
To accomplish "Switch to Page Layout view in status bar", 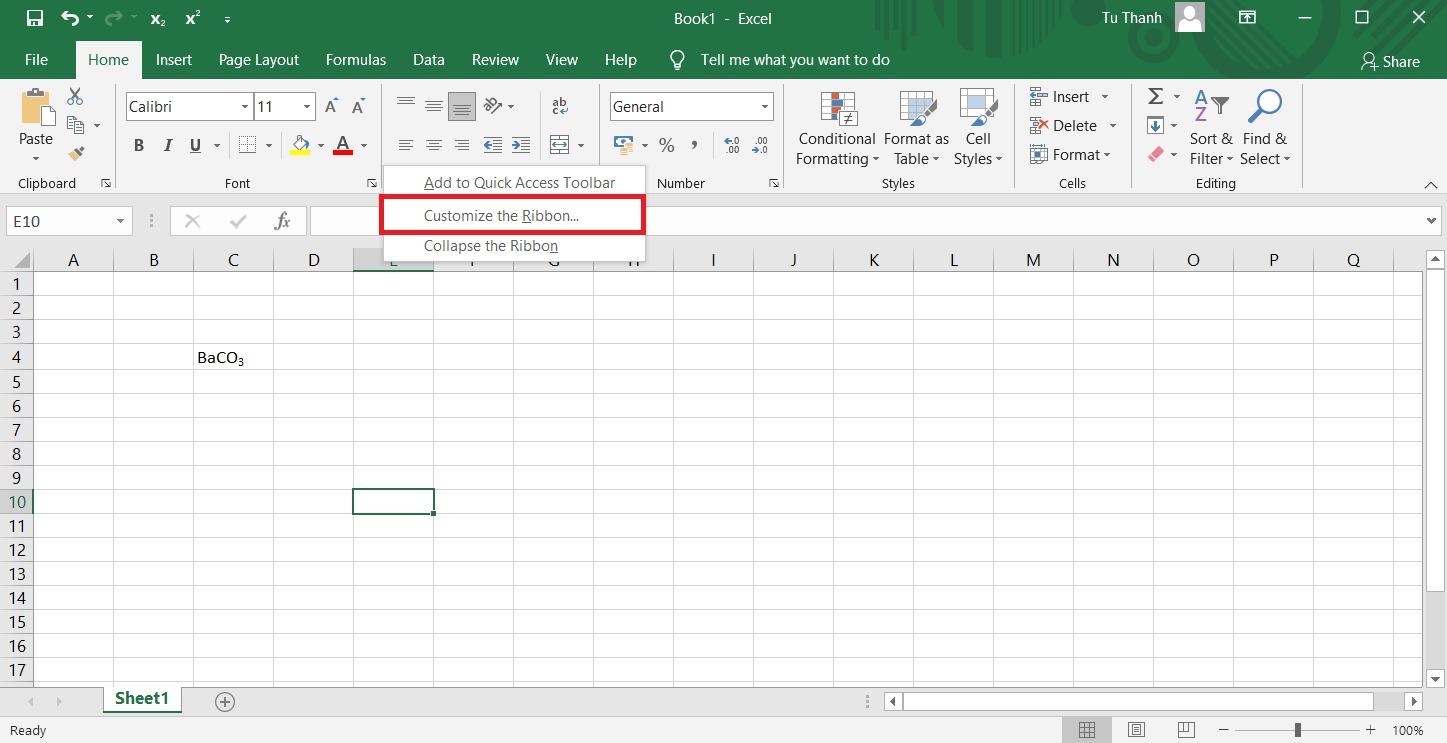I will coord(1136,730).
